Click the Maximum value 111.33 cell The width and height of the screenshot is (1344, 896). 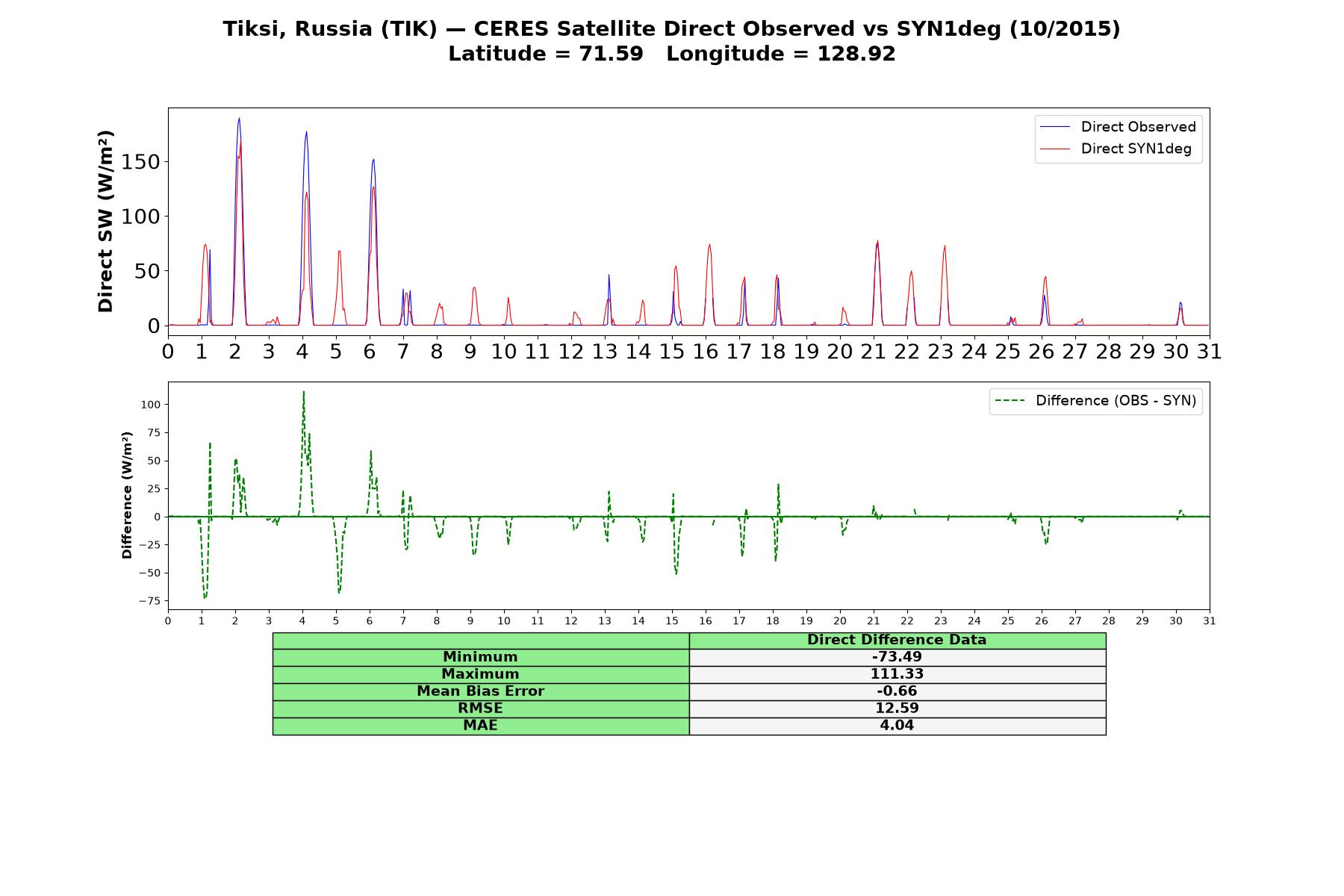[897, 674]
